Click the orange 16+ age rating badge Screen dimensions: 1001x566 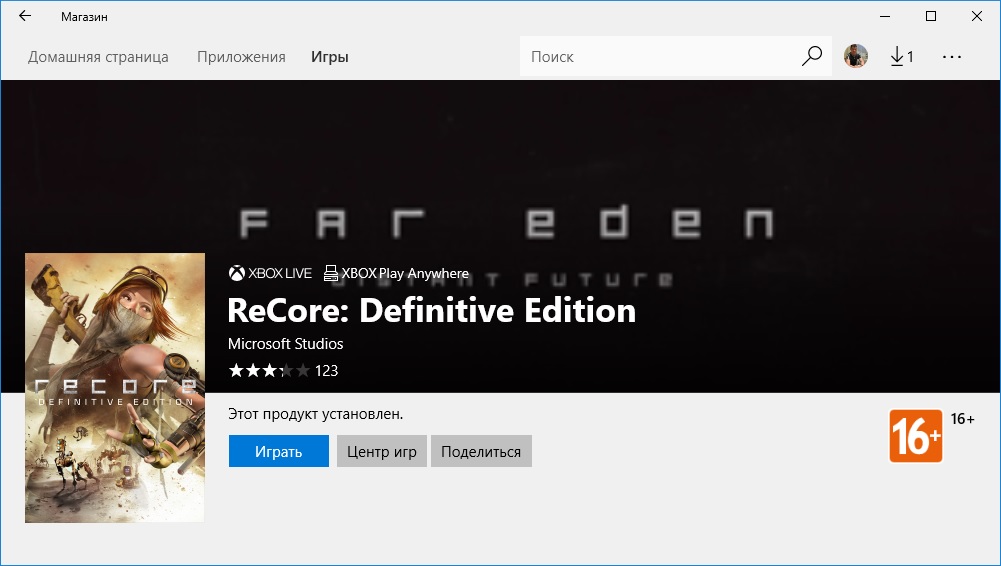tap(915, 436)
